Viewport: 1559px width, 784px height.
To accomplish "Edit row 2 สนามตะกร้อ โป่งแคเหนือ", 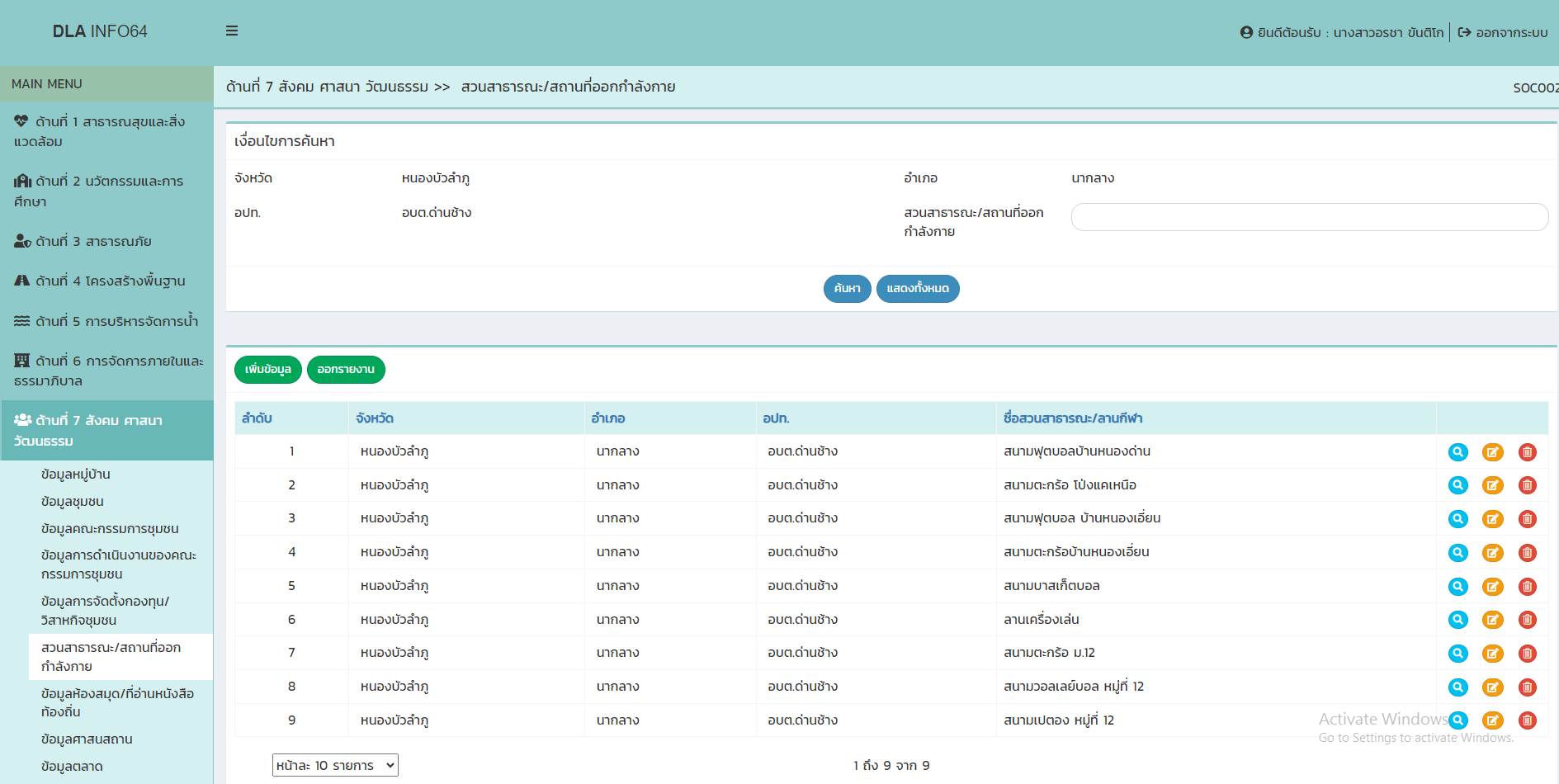I will coord(1493,485).
